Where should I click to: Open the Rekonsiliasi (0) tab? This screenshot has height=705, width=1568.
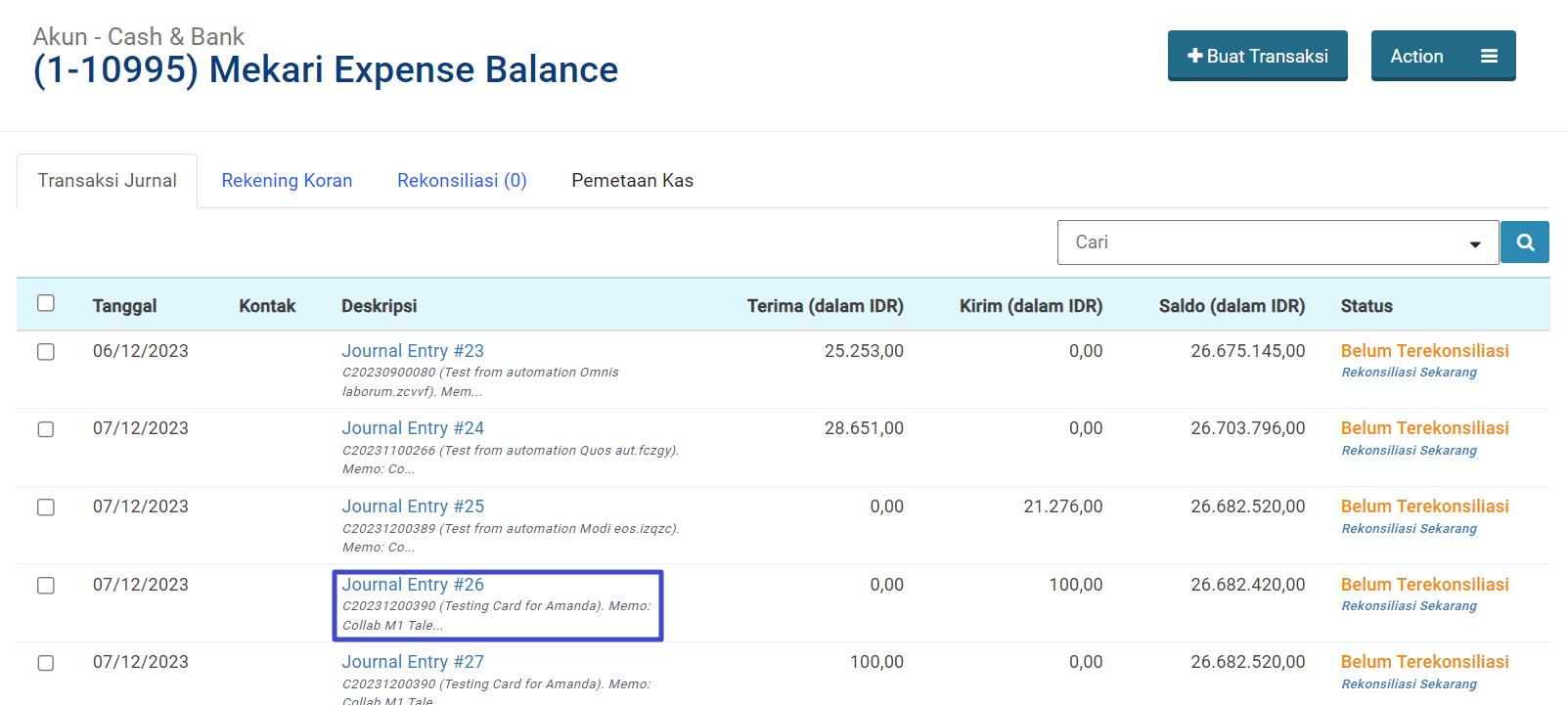(x=462, y=181)
